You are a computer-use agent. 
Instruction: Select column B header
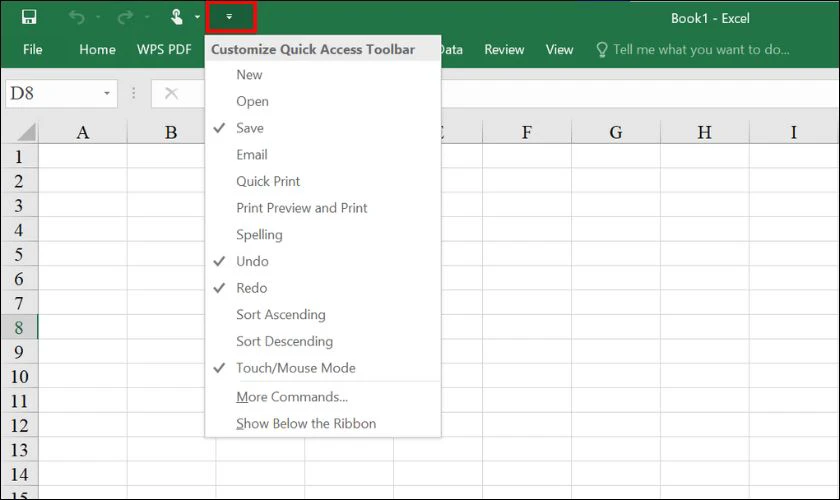coord(171,132)
